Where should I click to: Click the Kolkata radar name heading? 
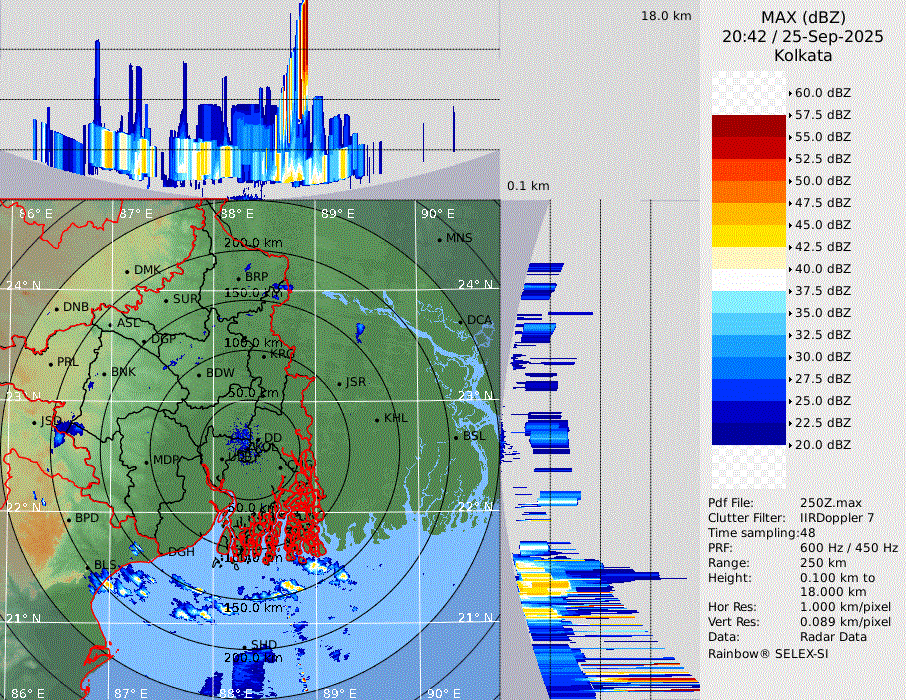(x=802, y=55)
